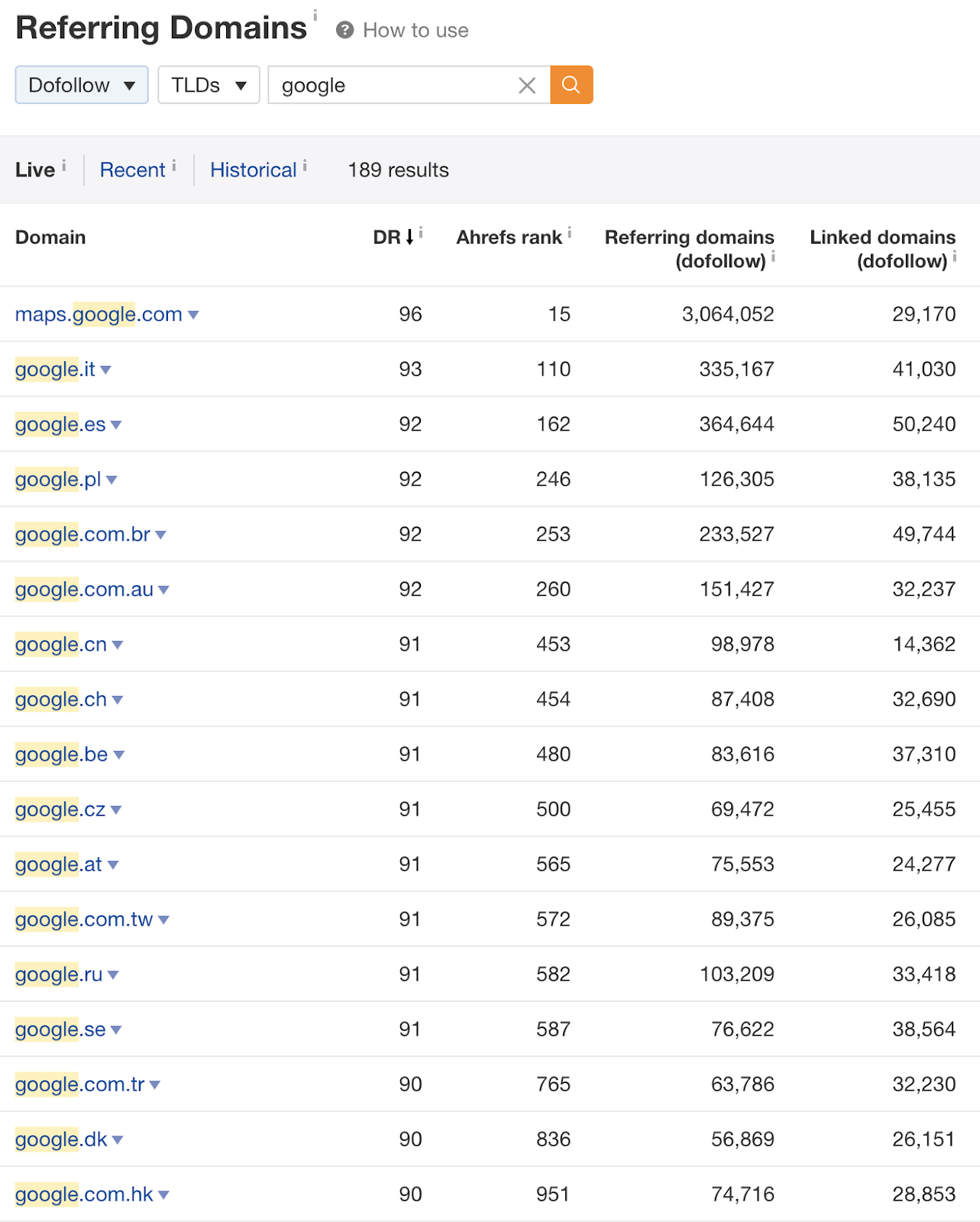Open the TLDs dropdown

coord(209,85)
